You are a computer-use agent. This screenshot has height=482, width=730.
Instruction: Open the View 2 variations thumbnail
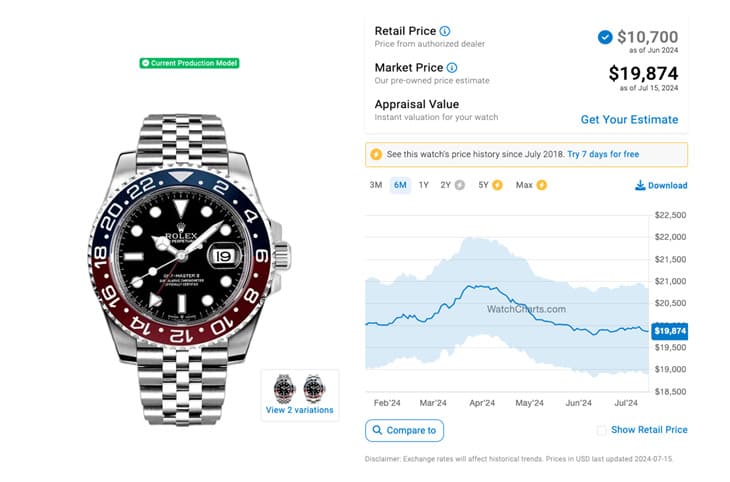coord(300,396)
